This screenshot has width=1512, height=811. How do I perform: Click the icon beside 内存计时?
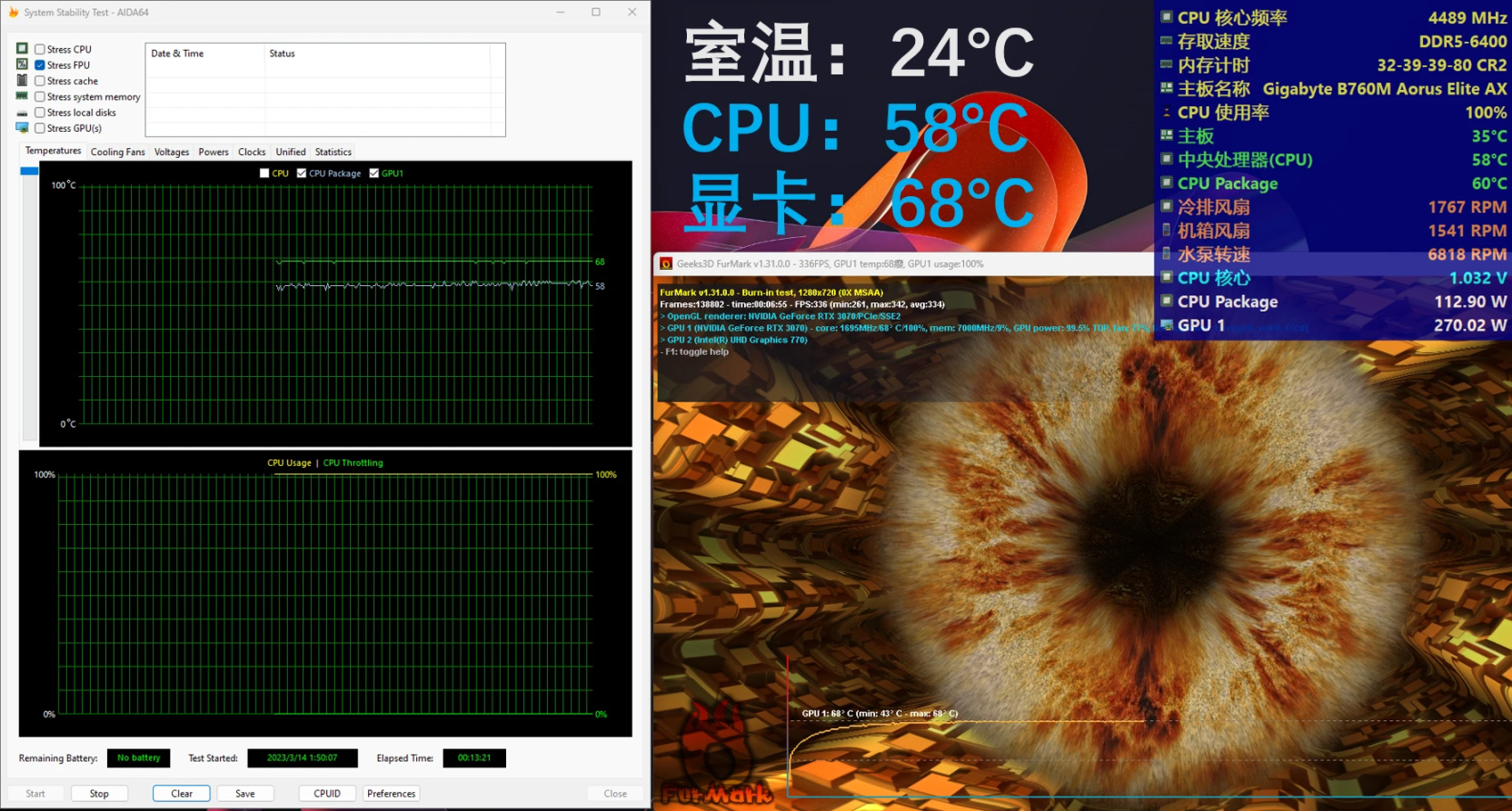coord(1167,64)
